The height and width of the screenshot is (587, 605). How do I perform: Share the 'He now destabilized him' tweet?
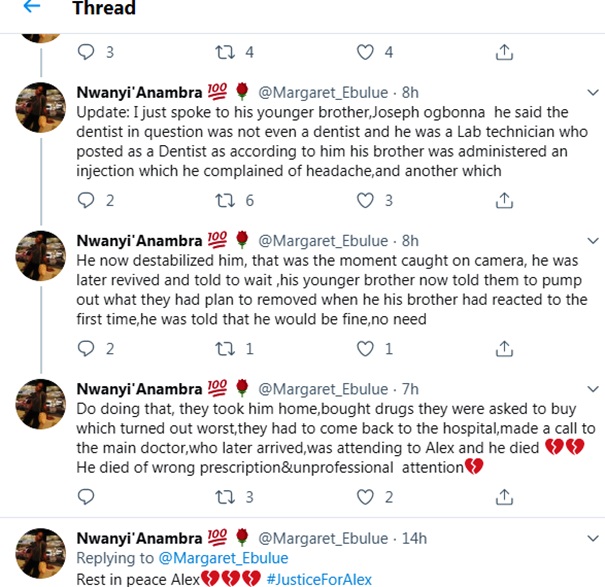505,349
